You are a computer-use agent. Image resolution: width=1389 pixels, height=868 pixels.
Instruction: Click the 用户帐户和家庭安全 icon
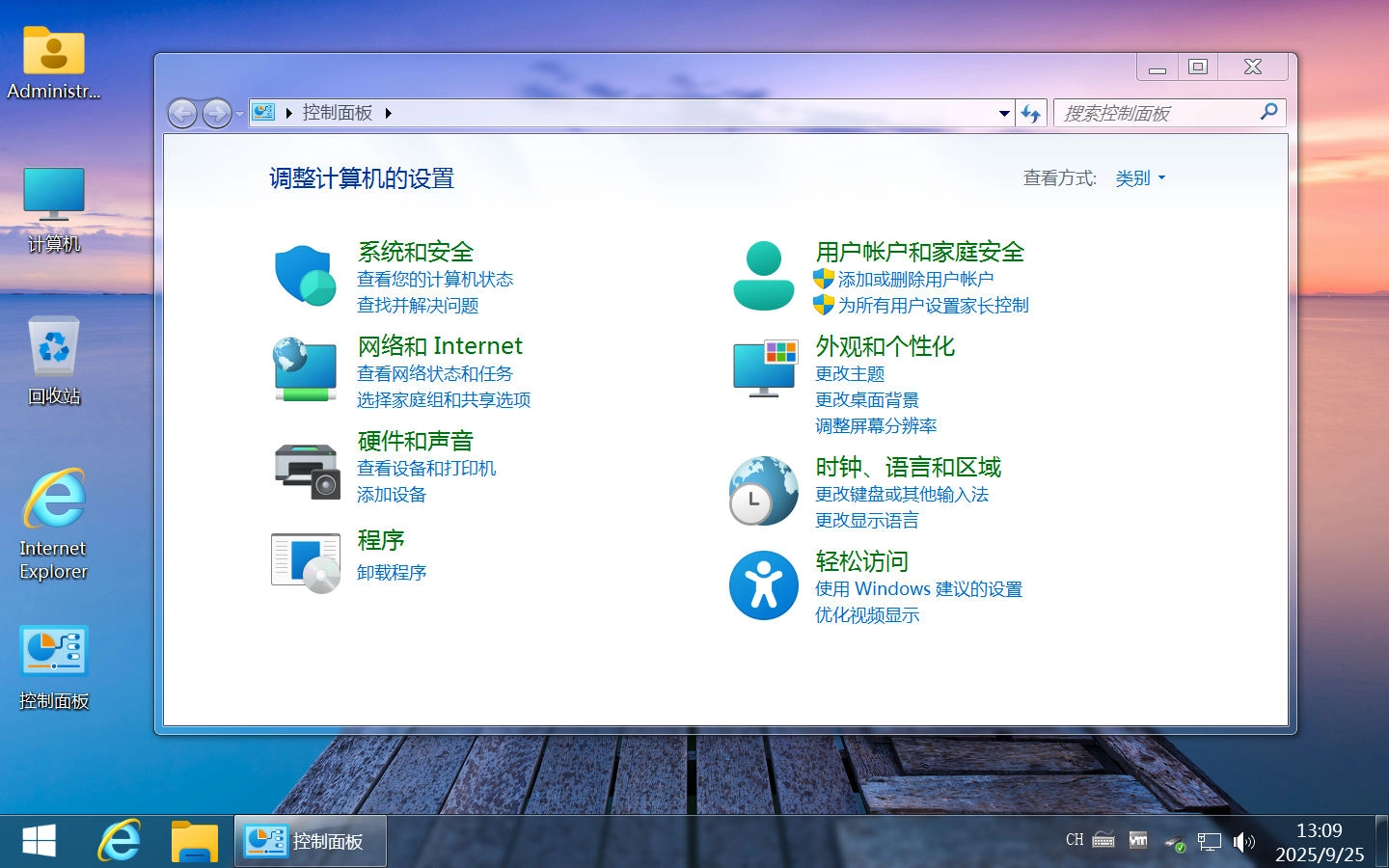tap(763, 277)
